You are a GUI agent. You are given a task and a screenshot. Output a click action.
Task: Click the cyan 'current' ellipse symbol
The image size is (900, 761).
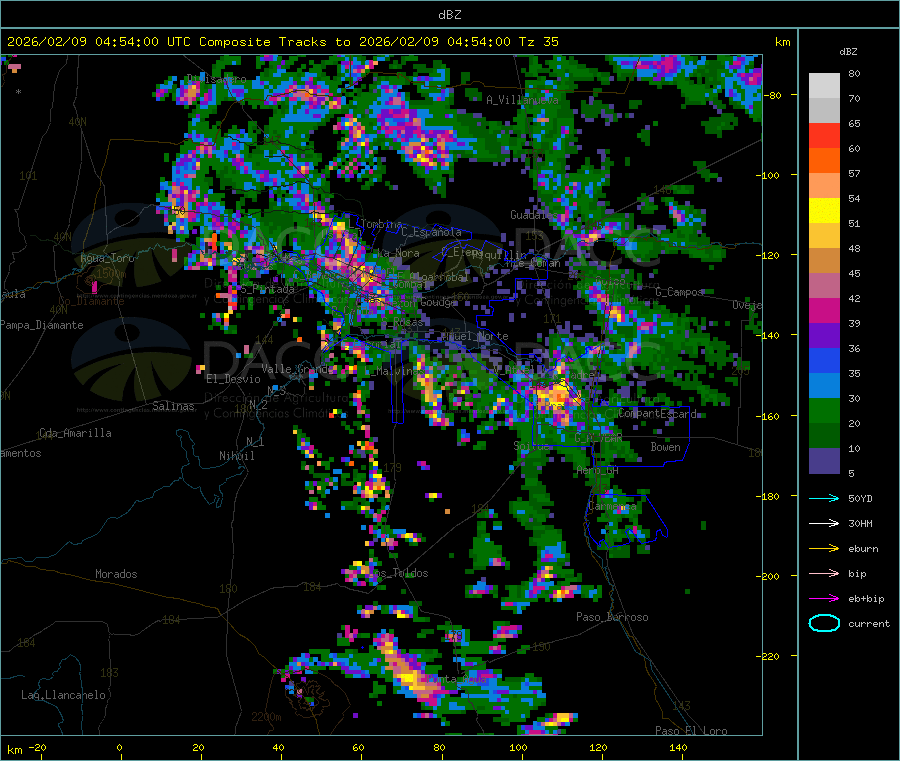coord(824,623)
